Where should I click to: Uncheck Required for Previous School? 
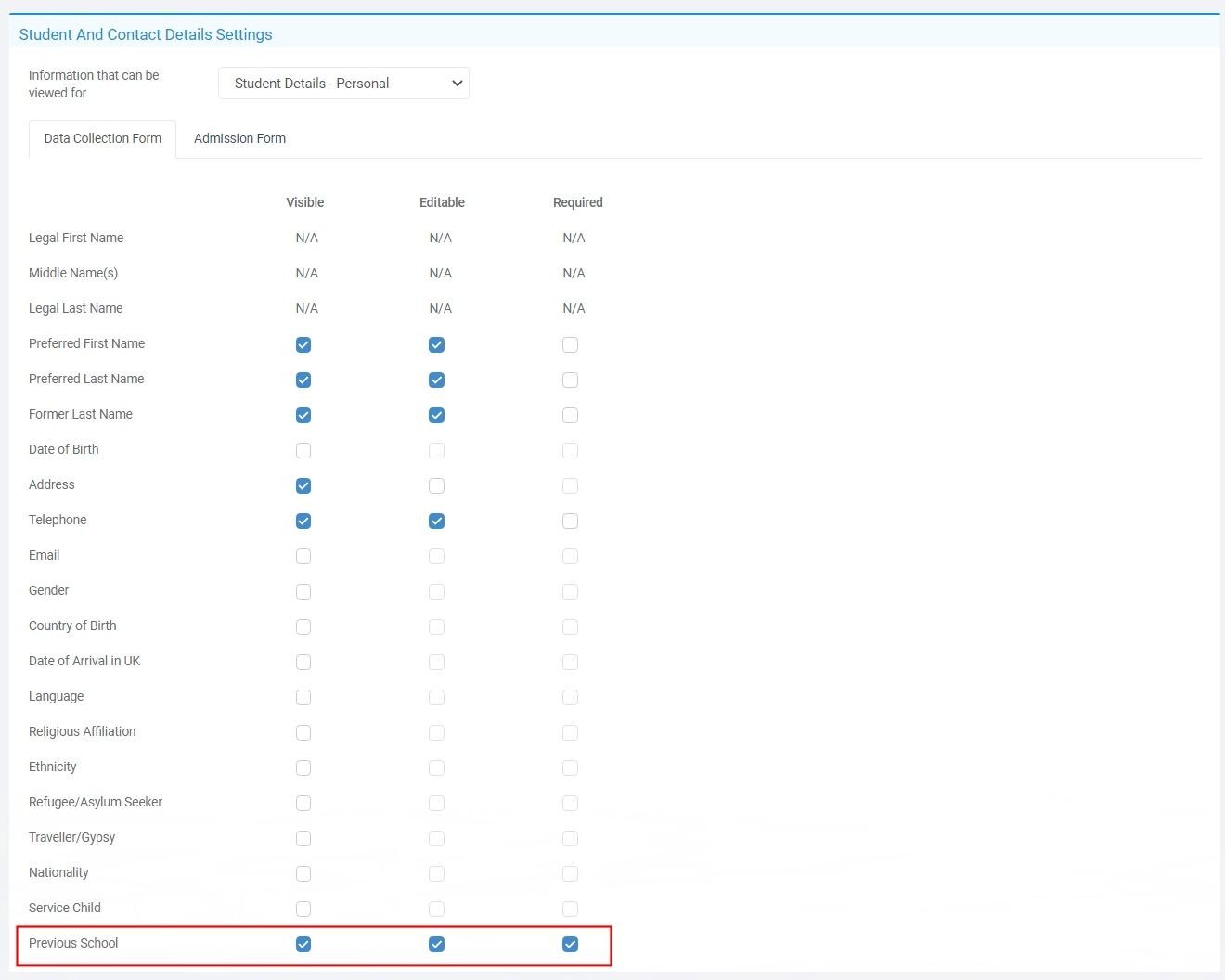570,944
